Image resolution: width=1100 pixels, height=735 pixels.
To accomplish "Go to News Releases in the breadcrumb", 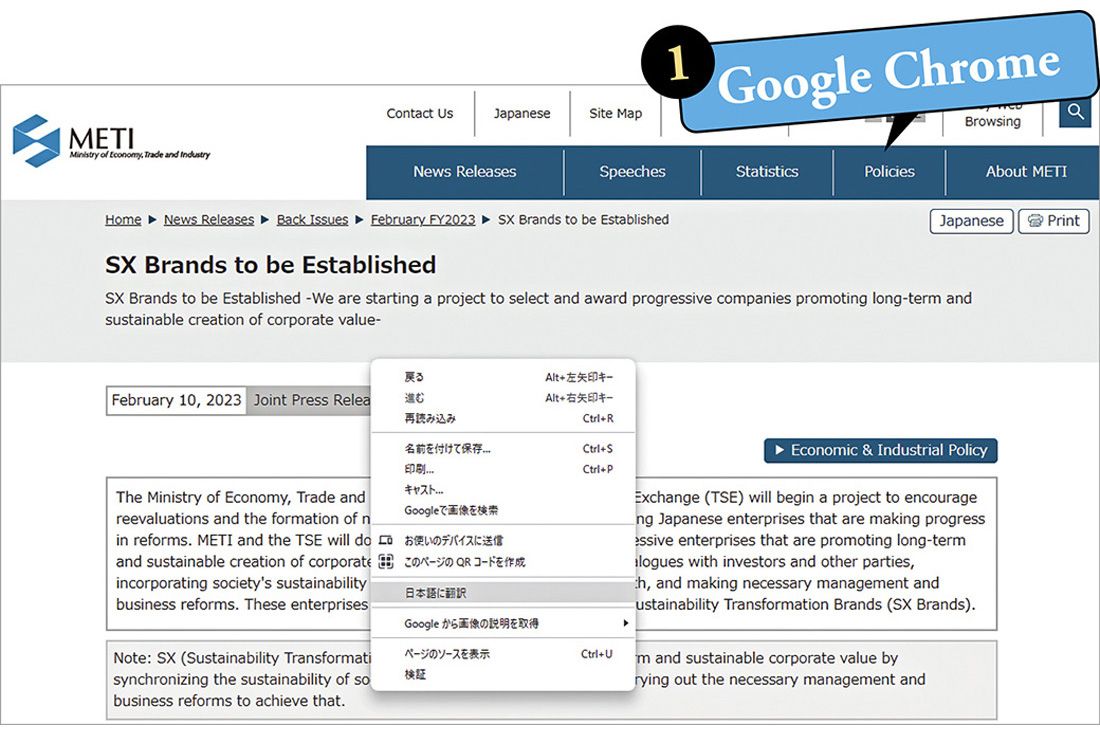I will pos(209,220).
